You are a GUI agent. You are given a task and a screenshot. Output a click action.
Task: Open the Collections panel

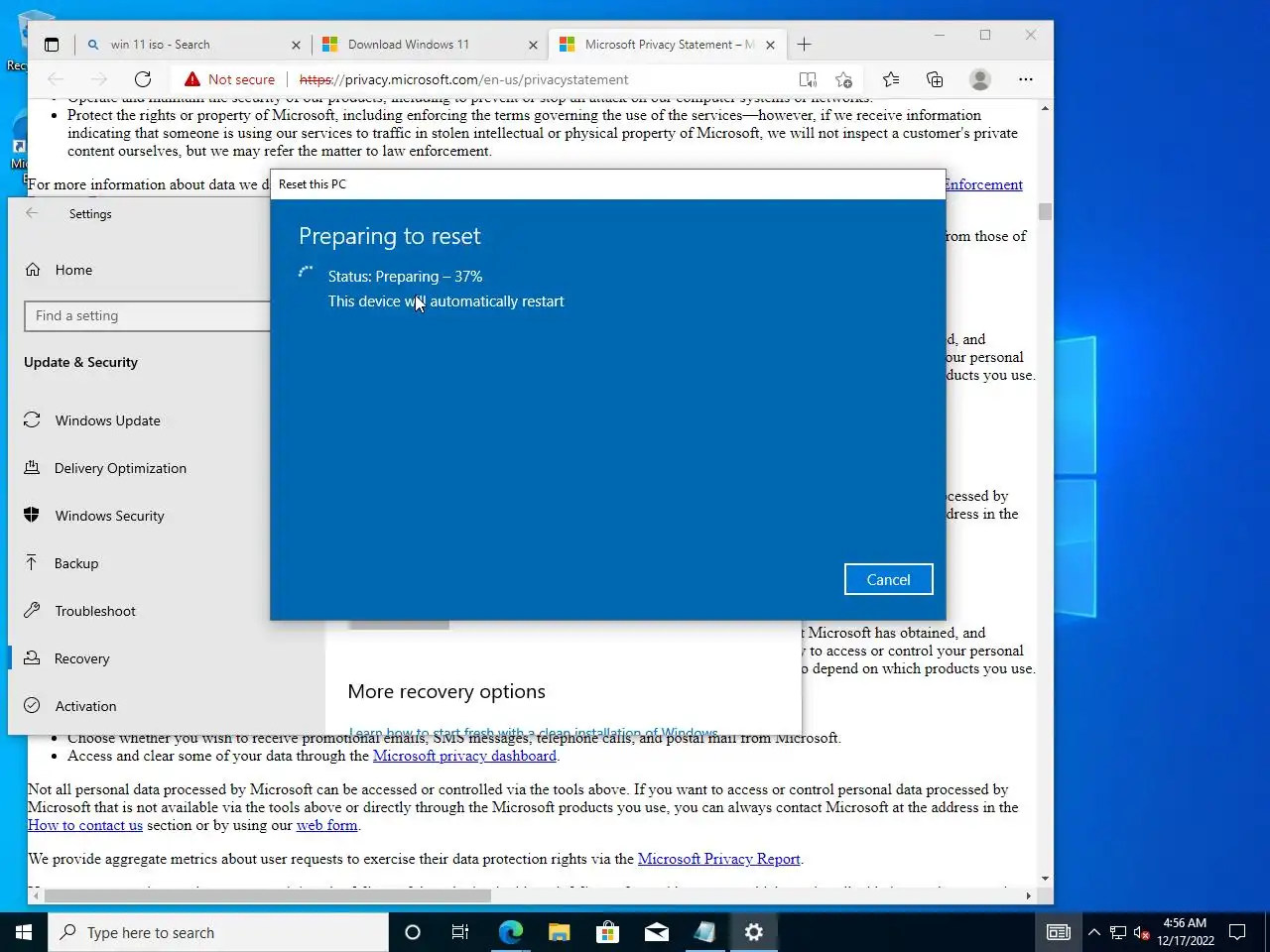[935, 79]
